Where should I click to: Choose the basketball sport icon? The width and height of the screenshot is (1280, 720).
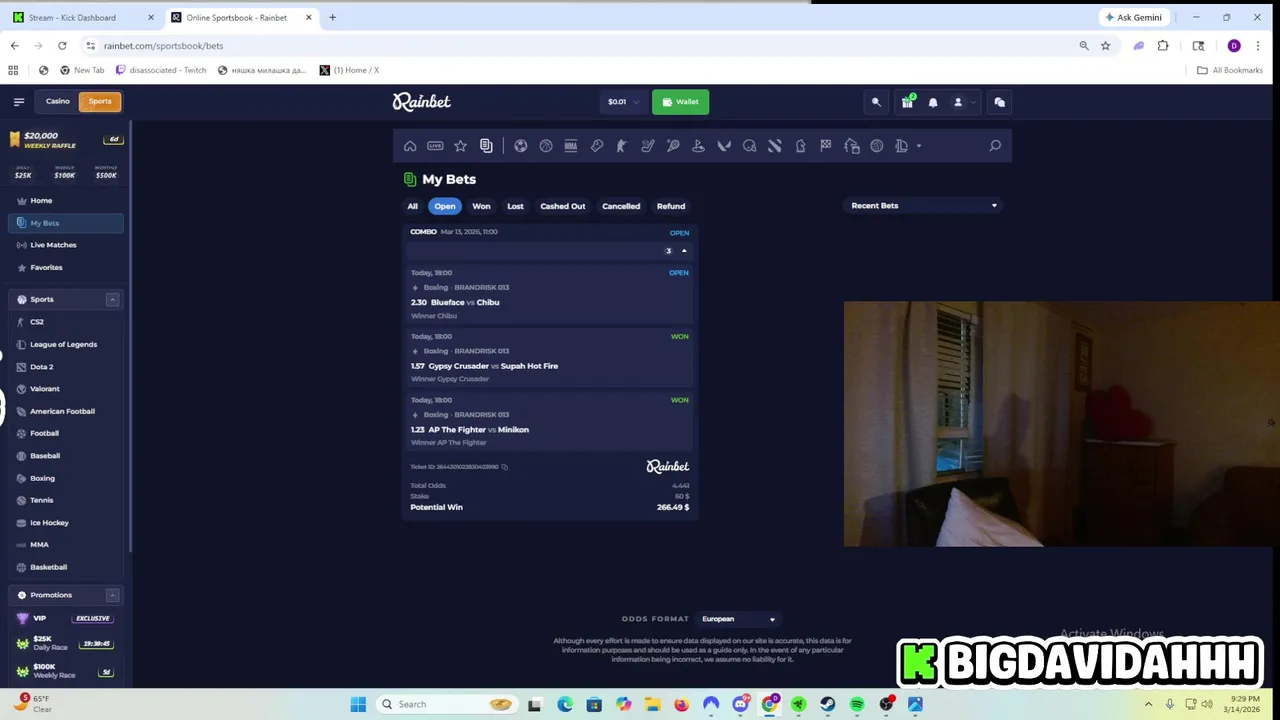click(546, 146)
